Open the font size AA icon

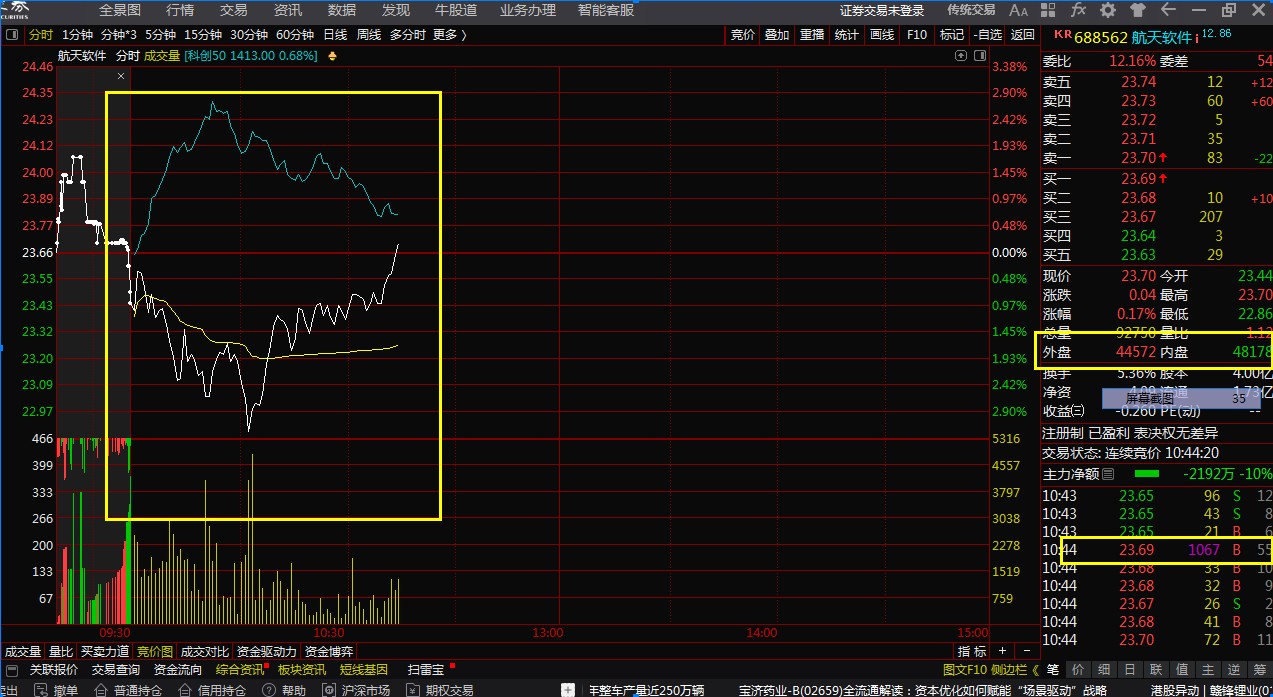click(x=1018, y=10)
